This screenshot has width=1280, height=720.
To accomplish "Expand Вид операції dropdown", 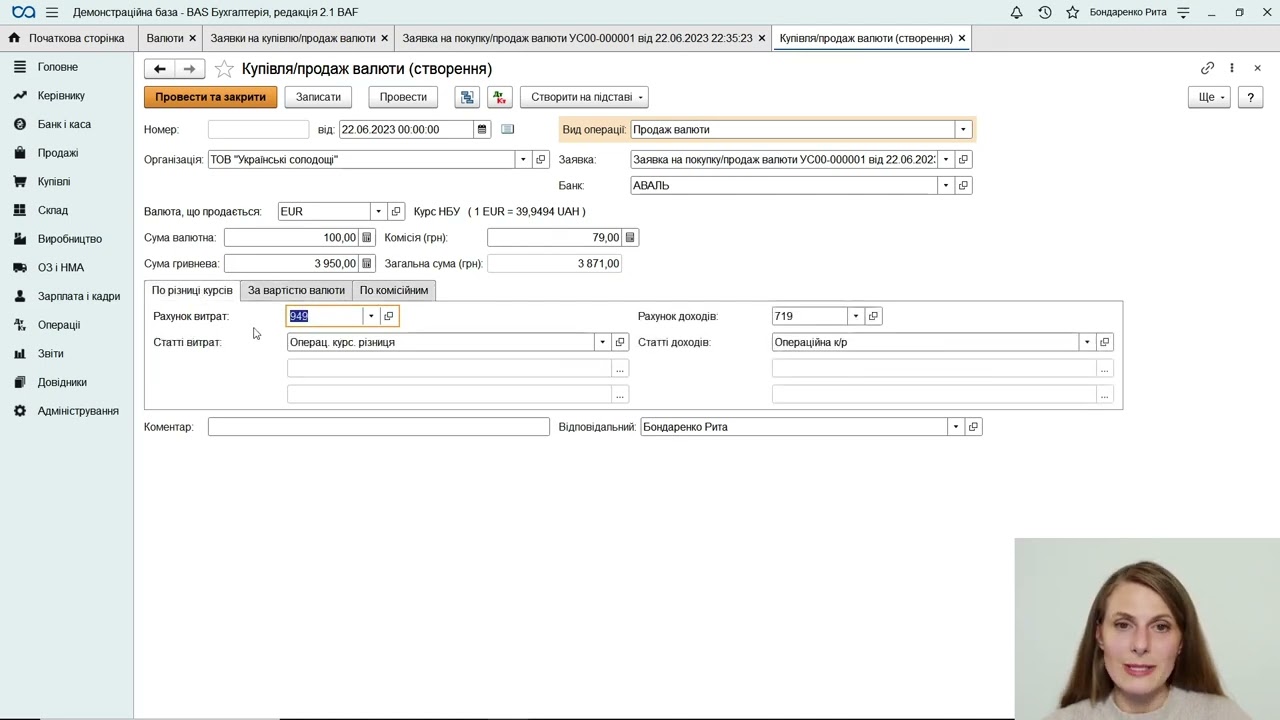I will 963,129.
